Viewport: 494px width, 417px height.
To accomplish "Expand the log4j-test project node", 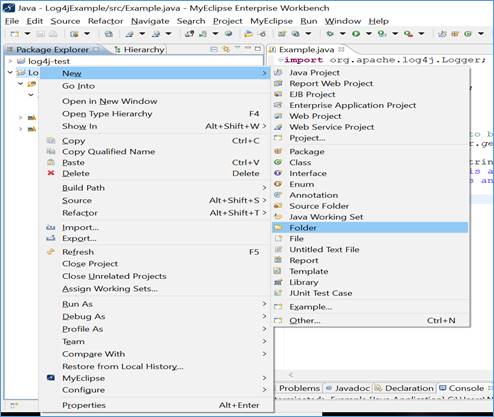I will click(x=10, y=61).
